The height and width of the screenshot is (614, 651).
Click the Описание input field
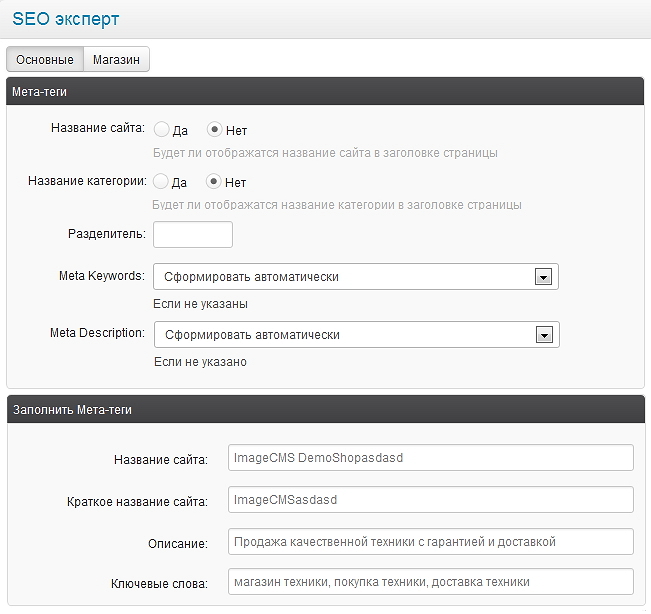point(431,541)
